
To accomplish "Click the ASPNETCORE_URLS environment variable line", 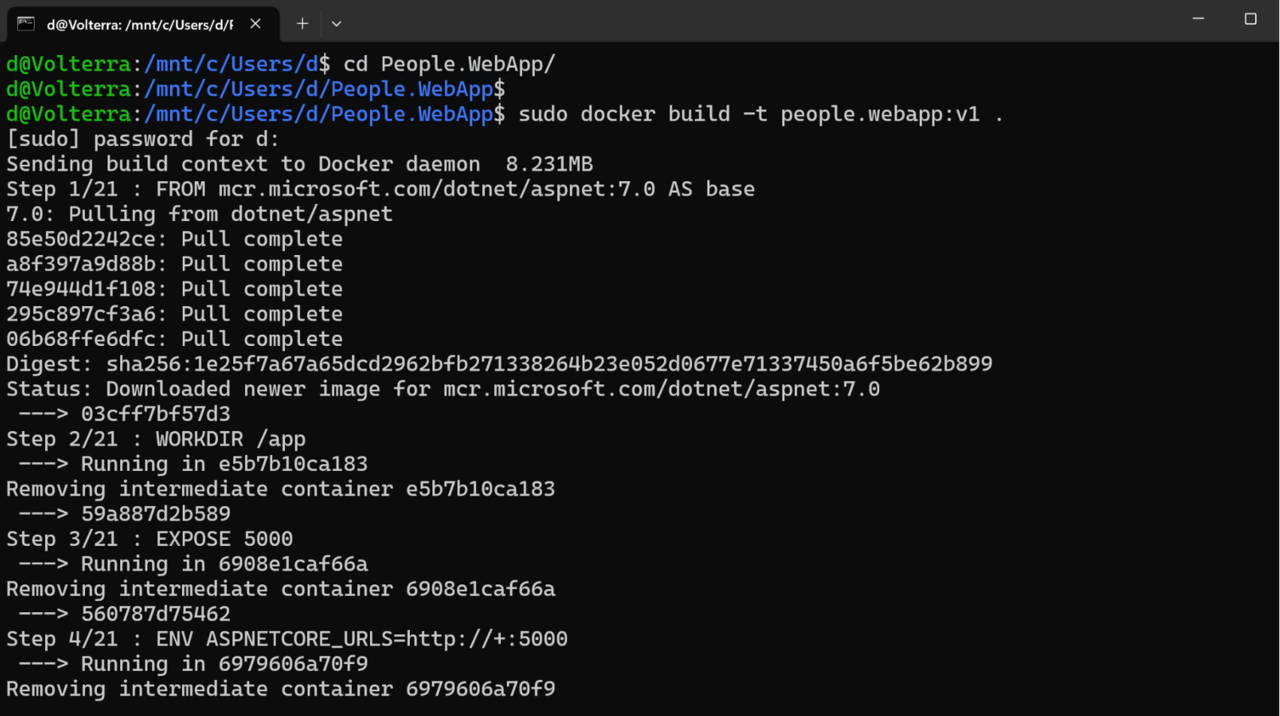I will (287, 638).
